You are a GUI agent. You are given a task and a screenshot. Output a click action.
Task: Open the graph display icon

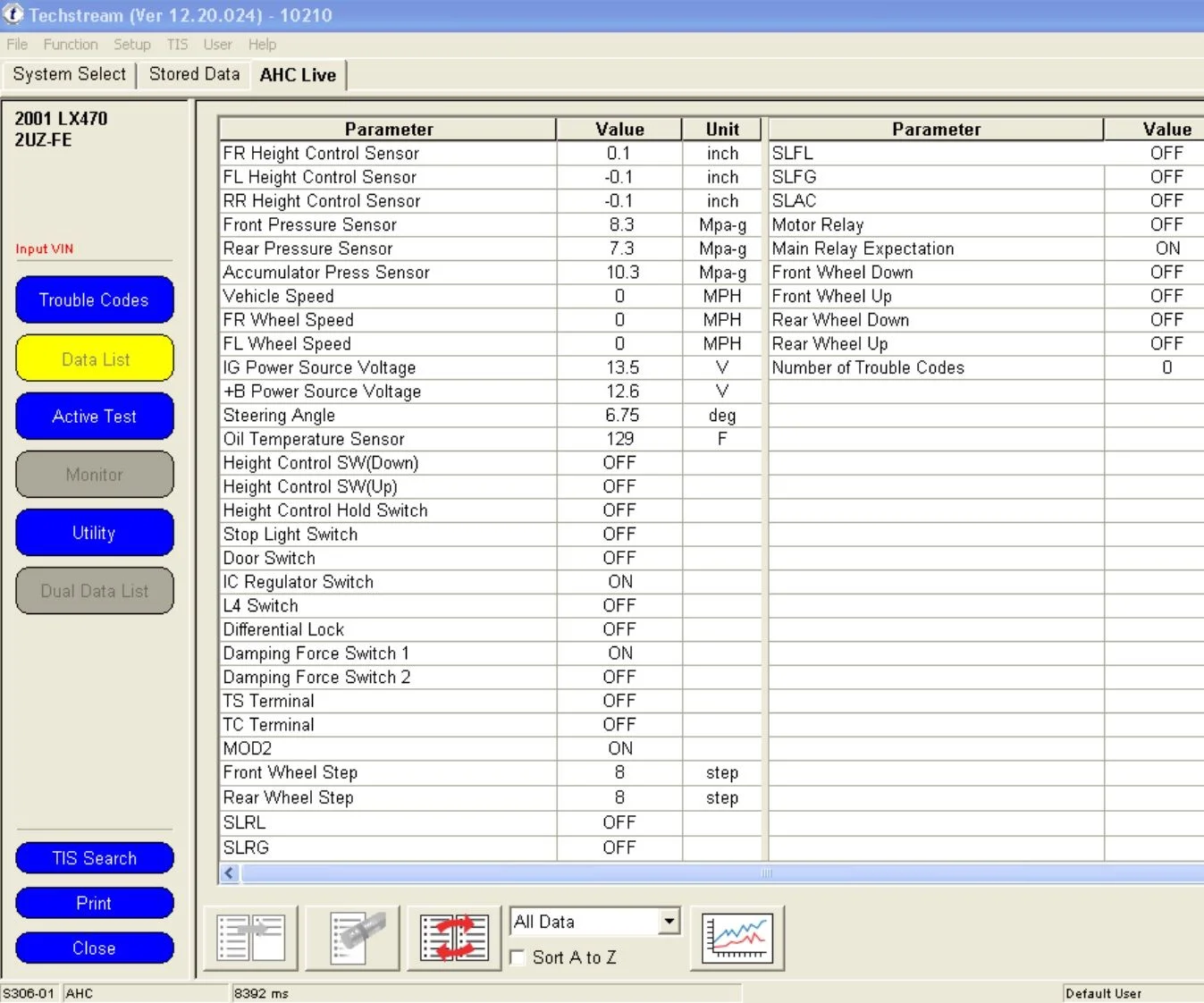(737, 938)
